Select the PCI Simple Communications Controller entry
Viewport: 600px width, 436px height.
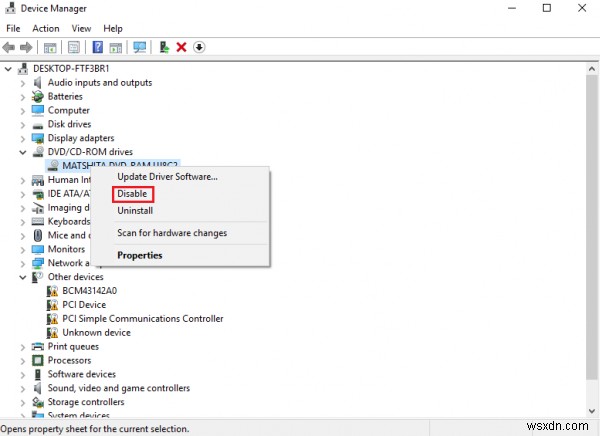click(143, 318)
